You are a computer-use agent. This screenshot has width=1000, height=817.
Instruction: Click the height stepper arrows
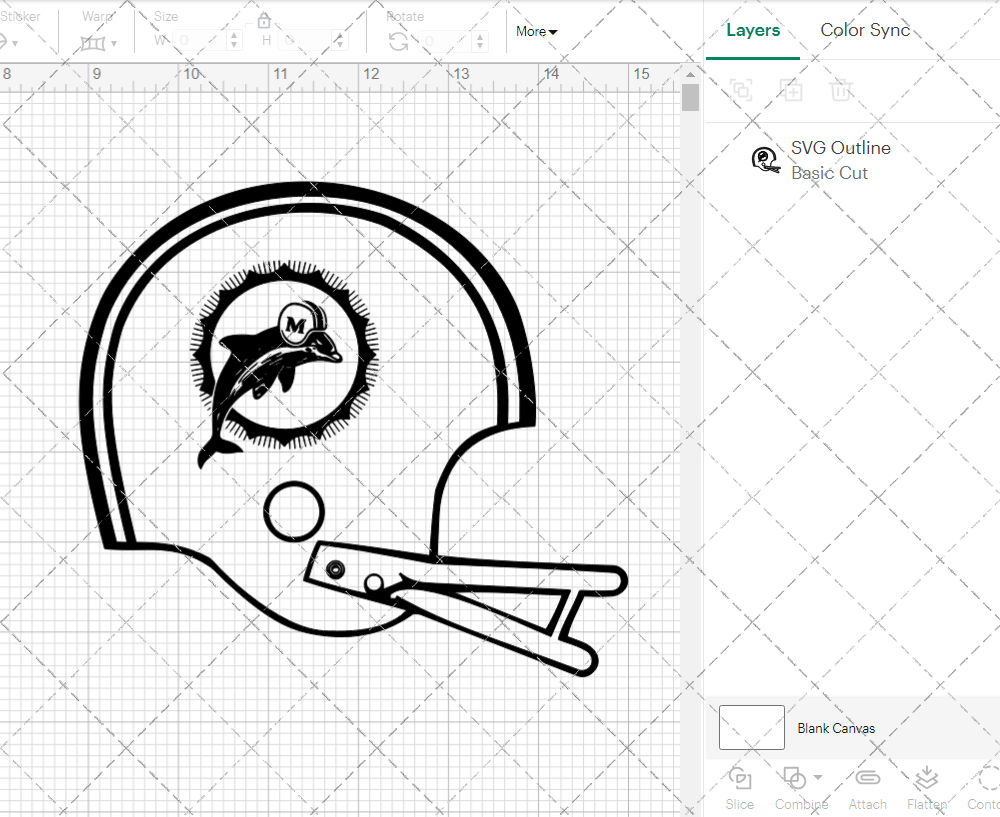pyautogui.click(x=339, y=41)
